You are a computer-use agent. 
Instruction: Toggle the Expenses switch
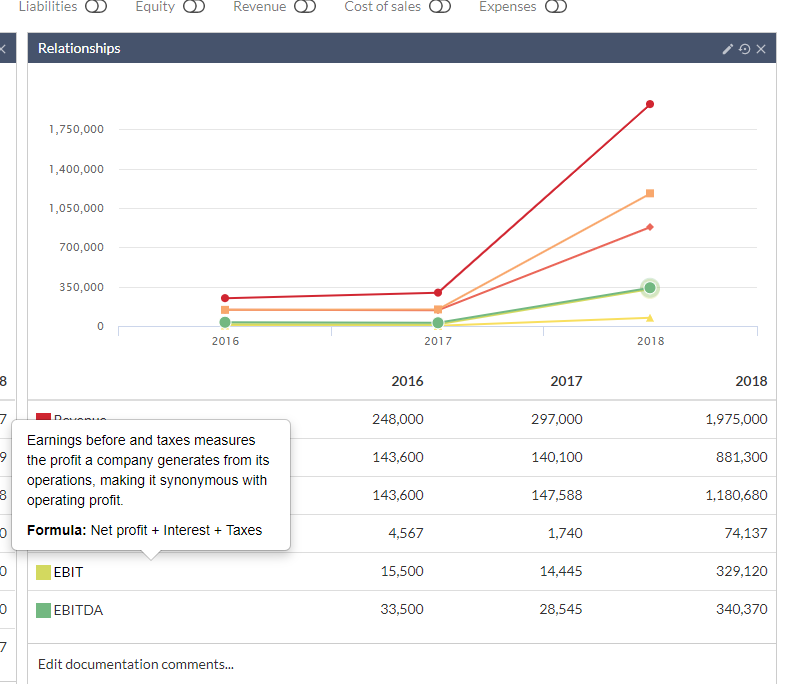(555, 7)
